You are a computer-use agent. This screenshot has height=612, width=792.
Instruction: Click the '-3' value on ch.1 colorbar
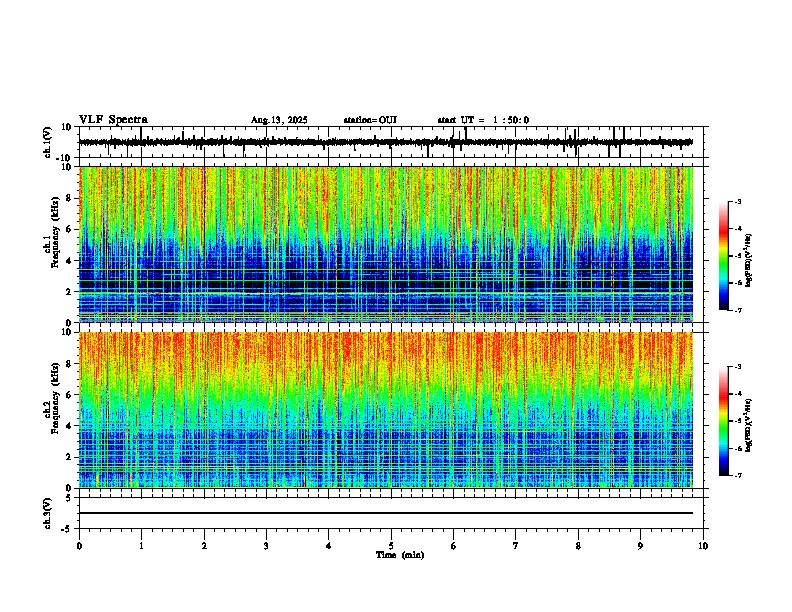(737, 201)
